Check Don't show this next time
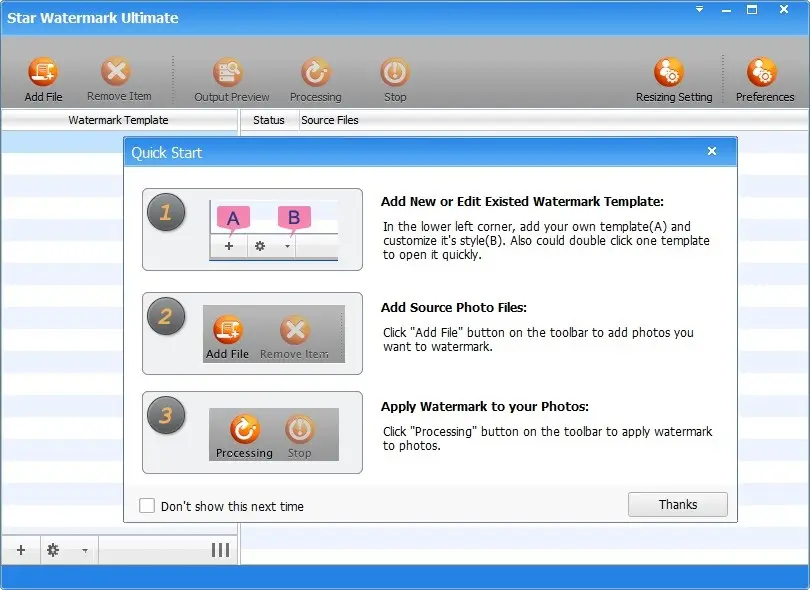This screenshot has width=810, height=590. pyautogui.click(x=147, y=506)
